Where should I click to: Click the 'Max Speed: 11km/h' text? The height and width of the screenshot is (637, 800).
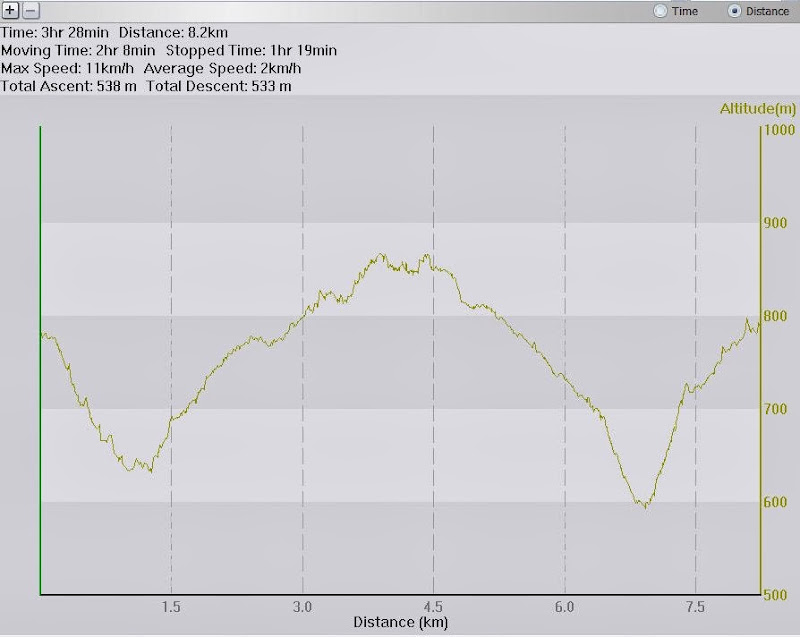coord(67,68)
